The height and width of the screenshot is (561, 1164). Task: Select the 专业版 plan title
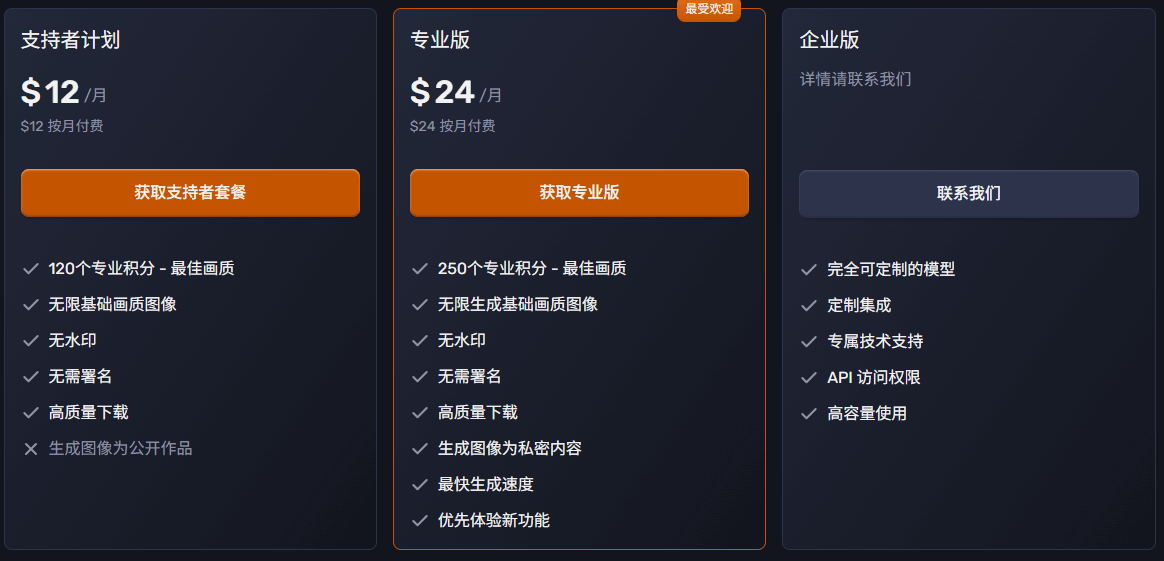tap(440, 41)
